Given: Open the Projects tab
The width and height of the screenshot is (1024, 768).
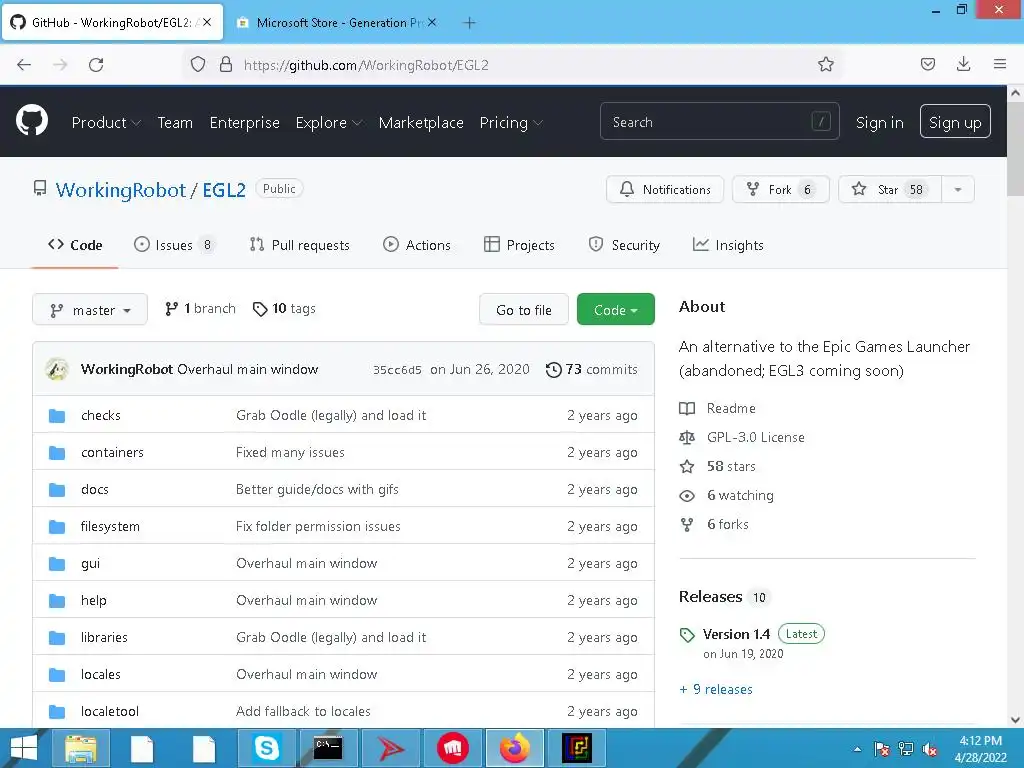Looking at the screenshot, I should [x=519, y=245].
